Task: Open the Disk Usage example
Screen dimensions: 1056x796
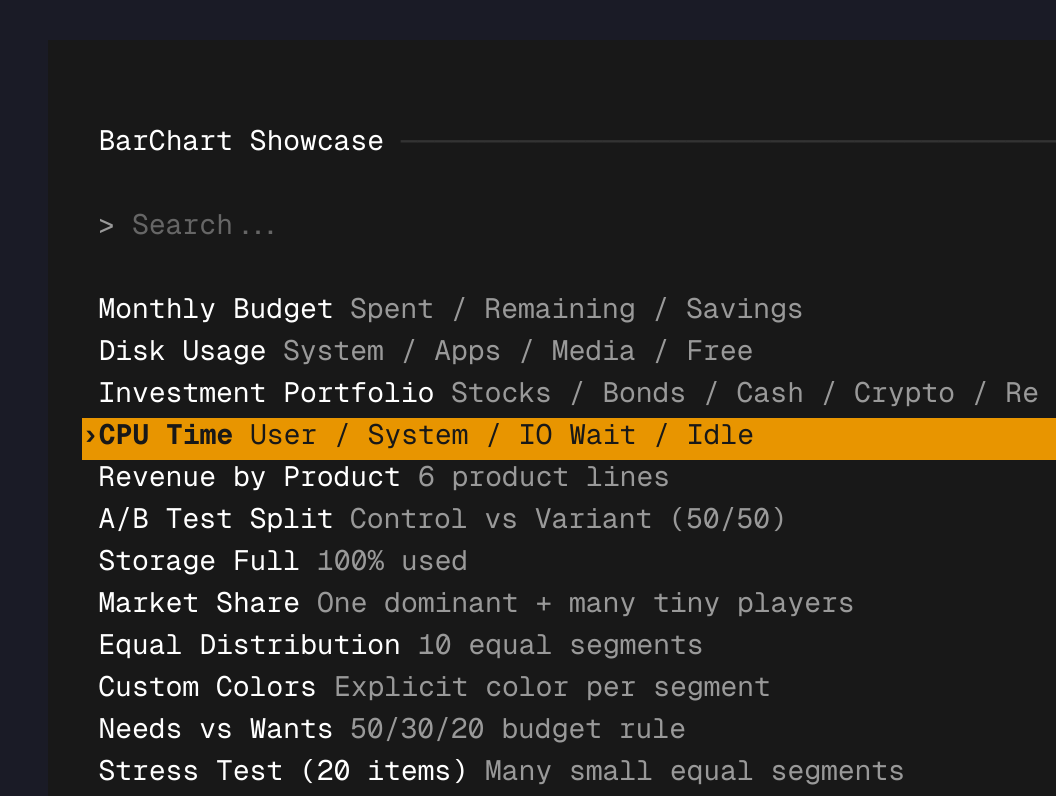Action: coord(182,351)
